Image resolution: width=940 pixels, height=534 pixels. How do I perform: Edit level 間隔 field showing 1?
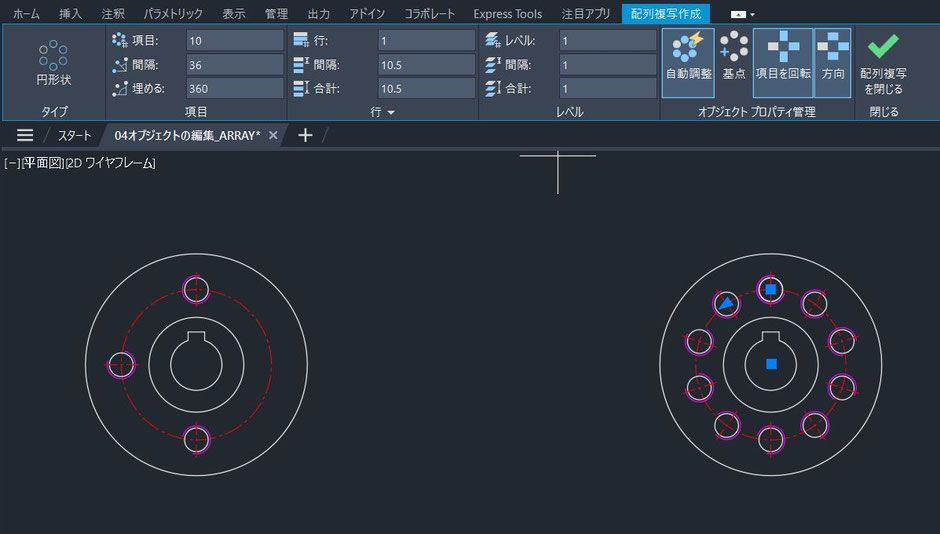[x=608, y=65]
